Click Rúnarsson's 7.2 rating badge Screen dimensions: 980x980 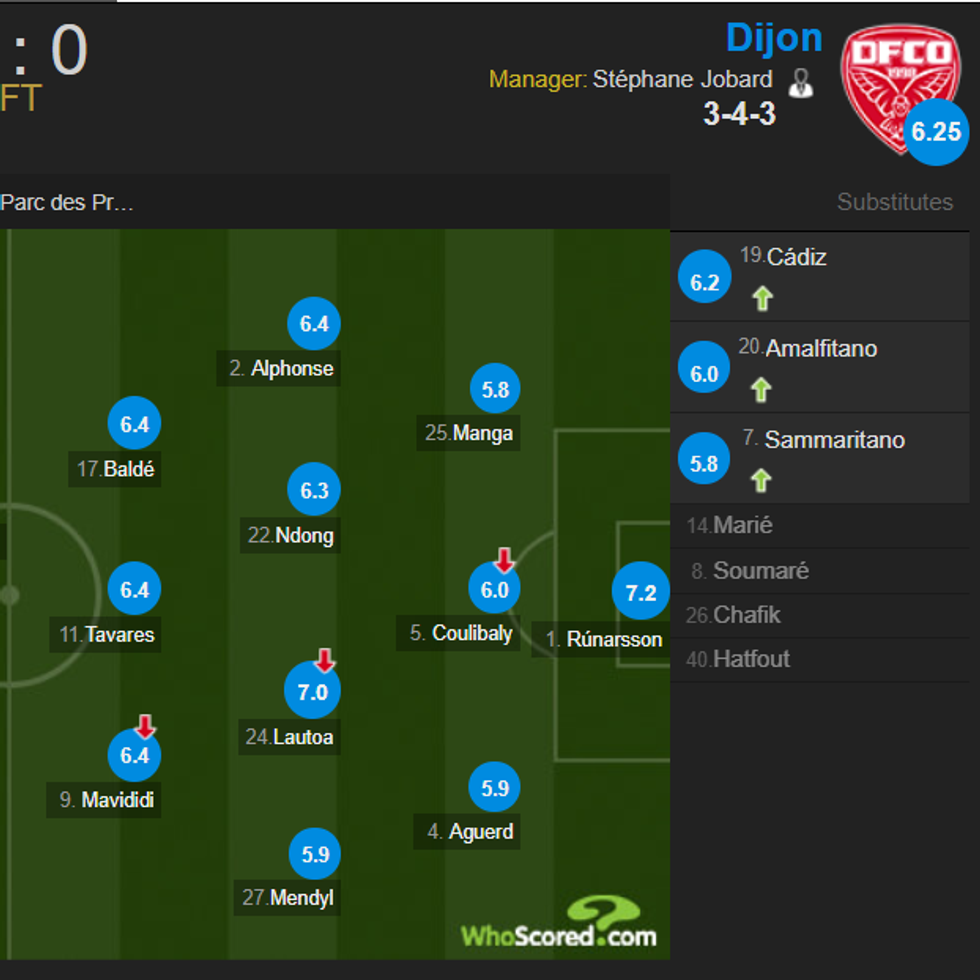[640, 593]
